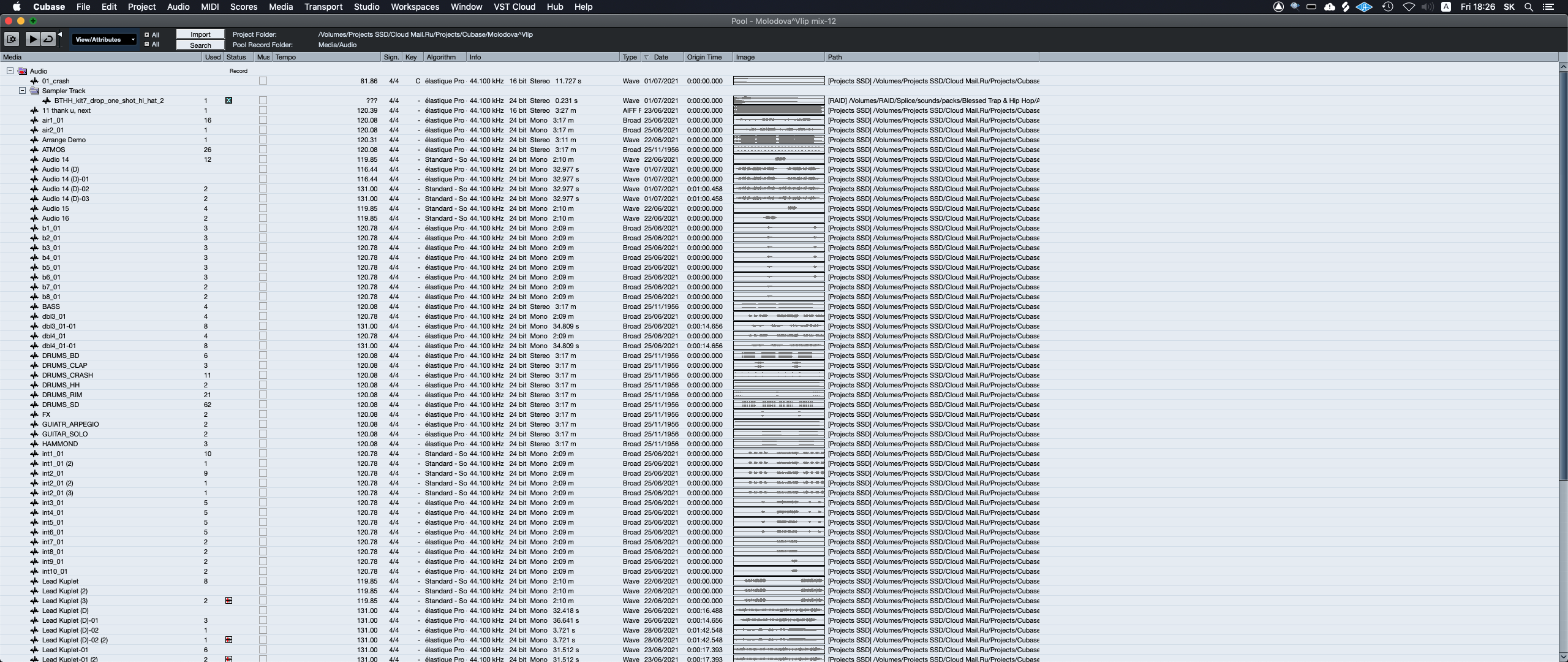This screenshot has height=662, width=1568.
Task: Enable Musical Mode checkbox for 01_crash
Action: pos(263,81)
